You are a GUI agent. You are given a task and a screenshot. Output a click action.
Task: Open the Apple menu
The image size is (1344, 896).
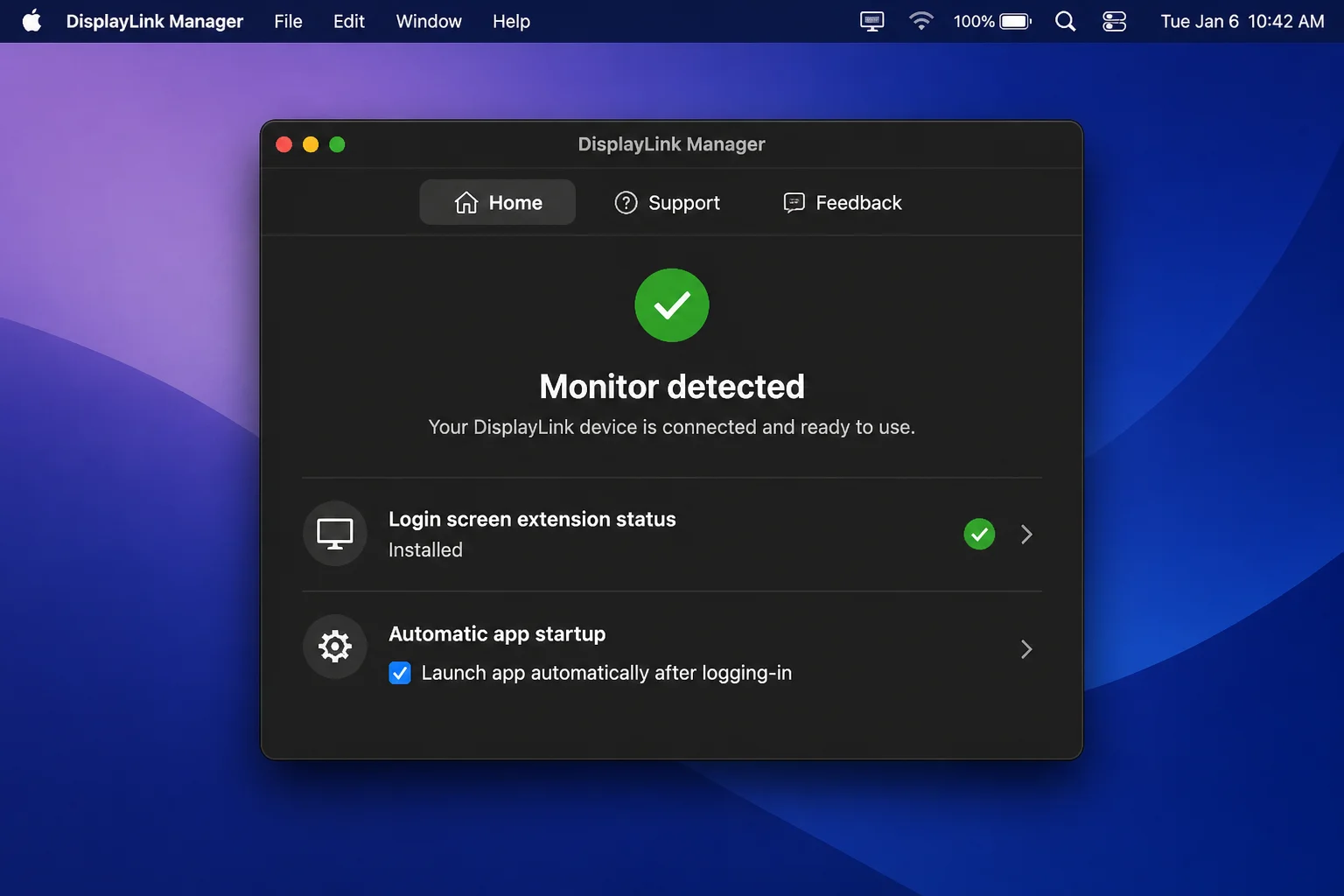pyautogui.click(x=31, y=21)
